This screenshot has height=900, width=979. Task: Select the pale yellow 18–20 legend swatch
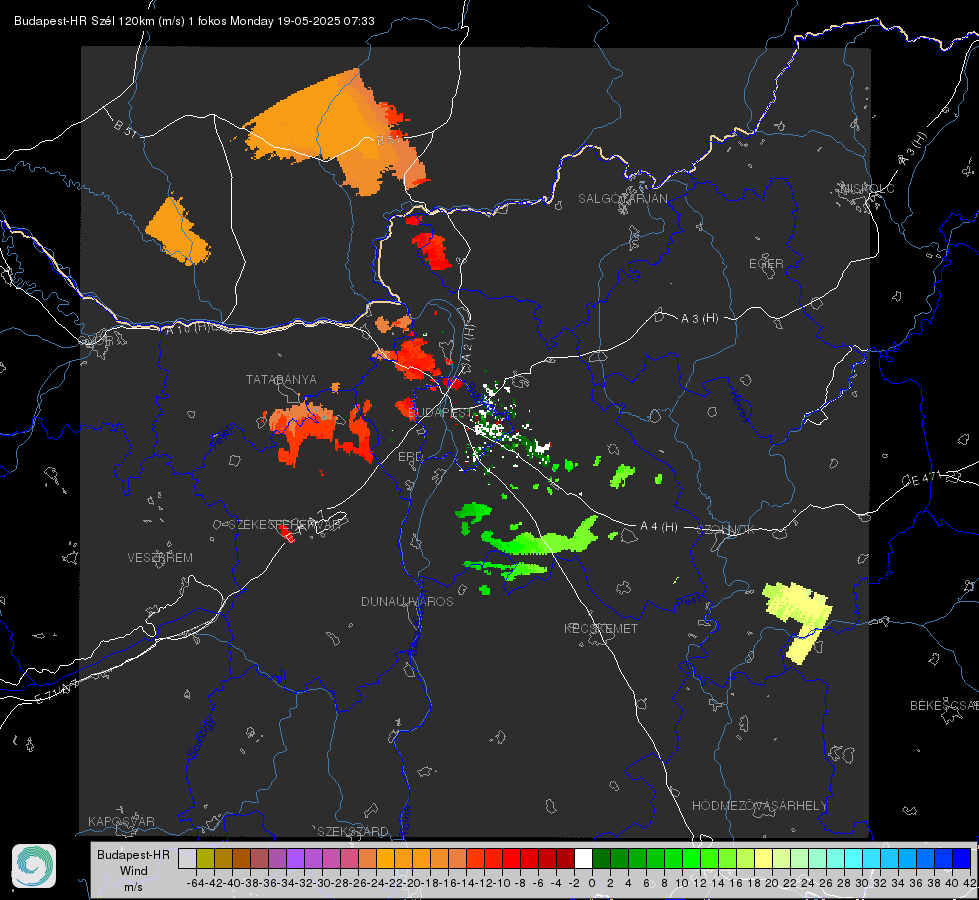coord(763,858)
